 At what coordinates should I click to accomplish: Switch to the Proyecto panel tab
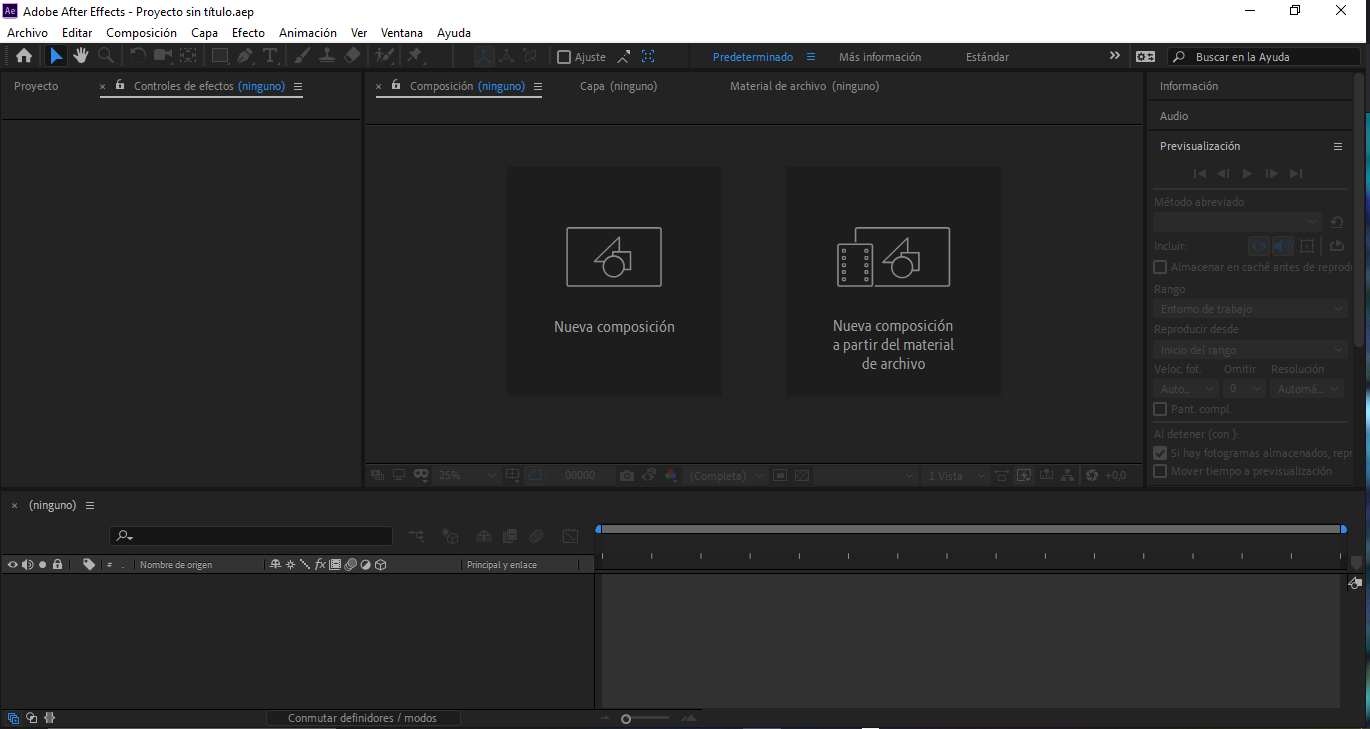(x=36, y=86)
